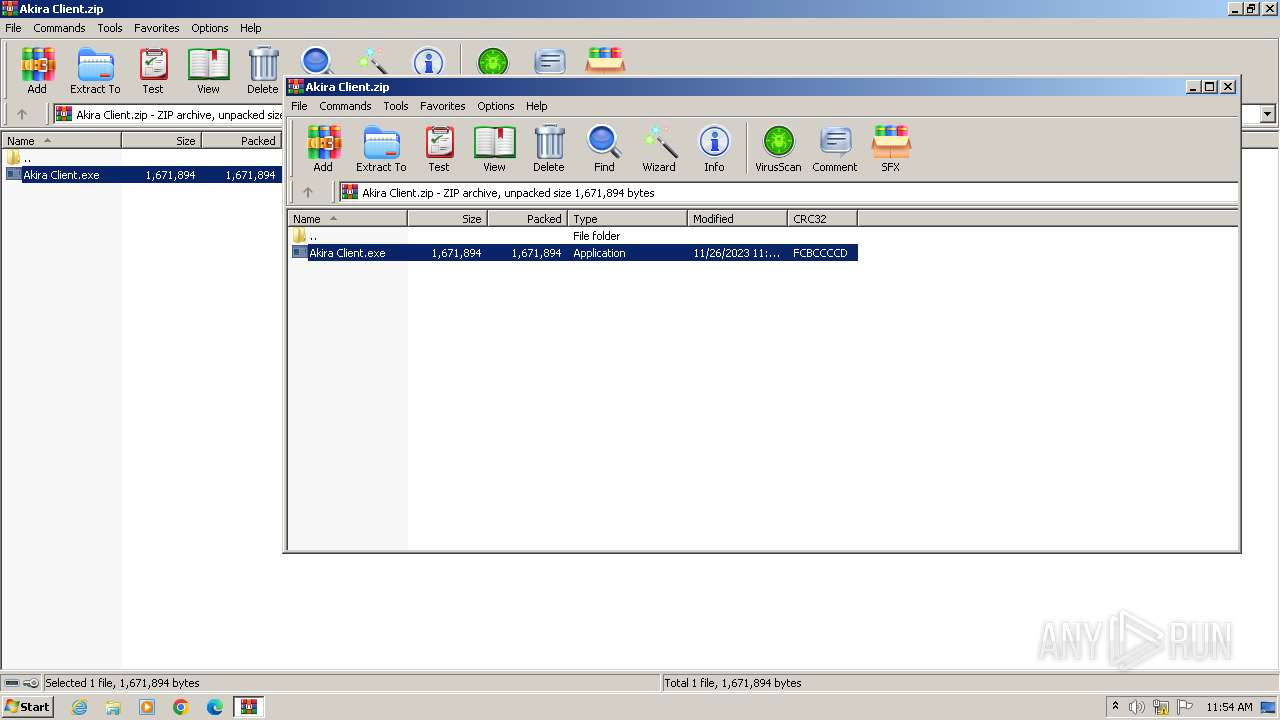Launch Google Chrome from taskbar
The height and width of the screenshot is (720, 1280).
click(181, 707)
